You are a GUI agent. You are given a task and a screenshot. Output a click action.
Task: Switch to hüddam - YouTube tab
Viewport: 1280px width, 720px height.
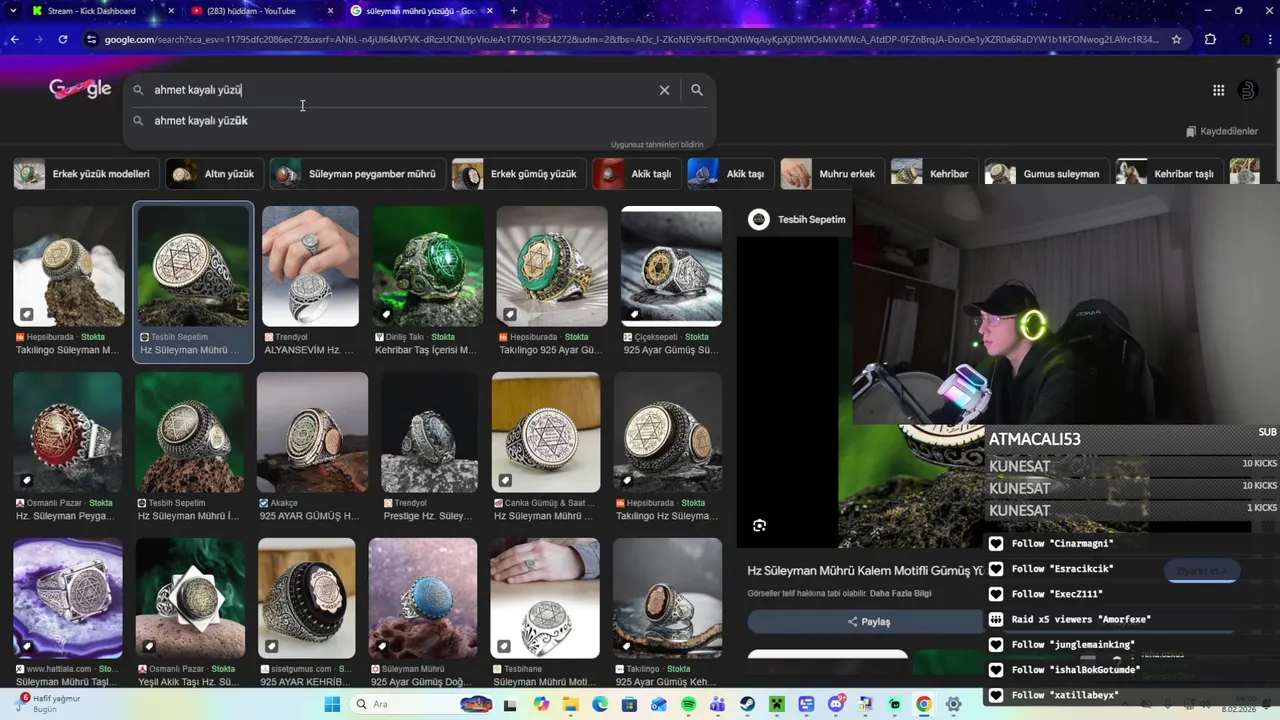(262, 11)
